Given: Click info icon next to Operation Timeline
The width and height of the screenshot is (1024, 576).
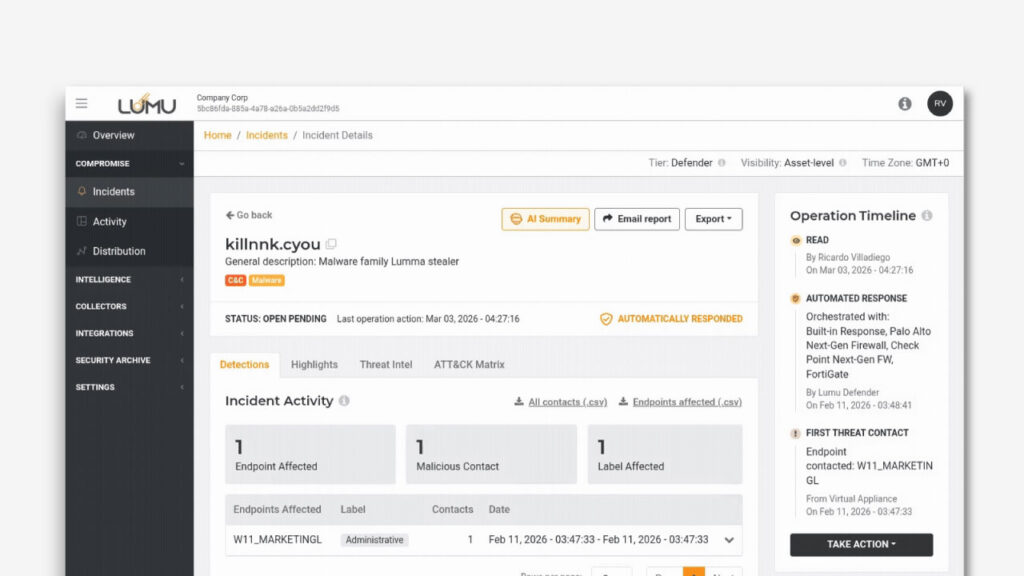Looking at the screenshot, I should pos(927,216).
